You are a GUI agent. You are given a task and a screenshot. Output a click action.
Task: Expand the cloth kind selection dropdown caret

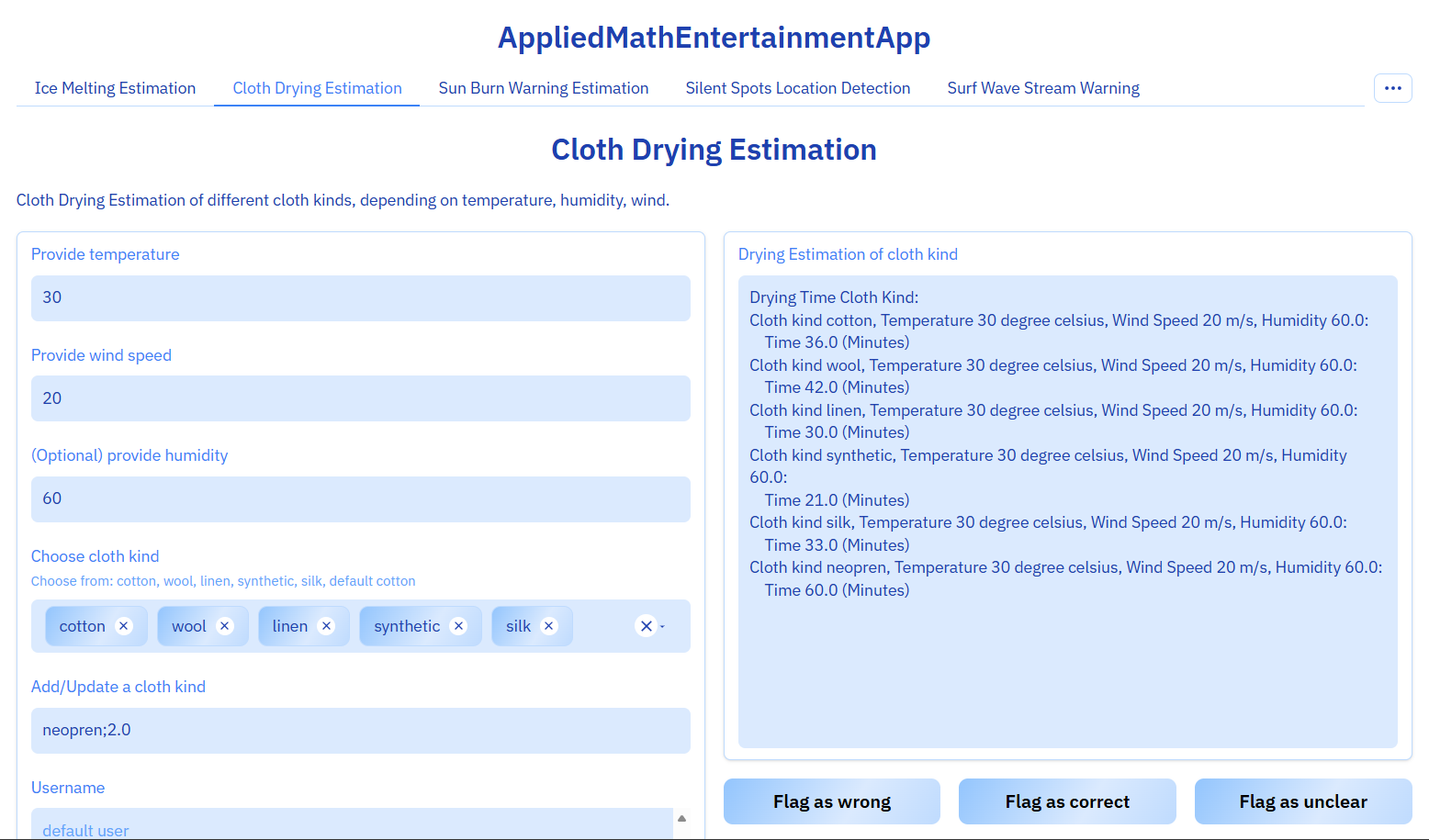coord(660,628)
